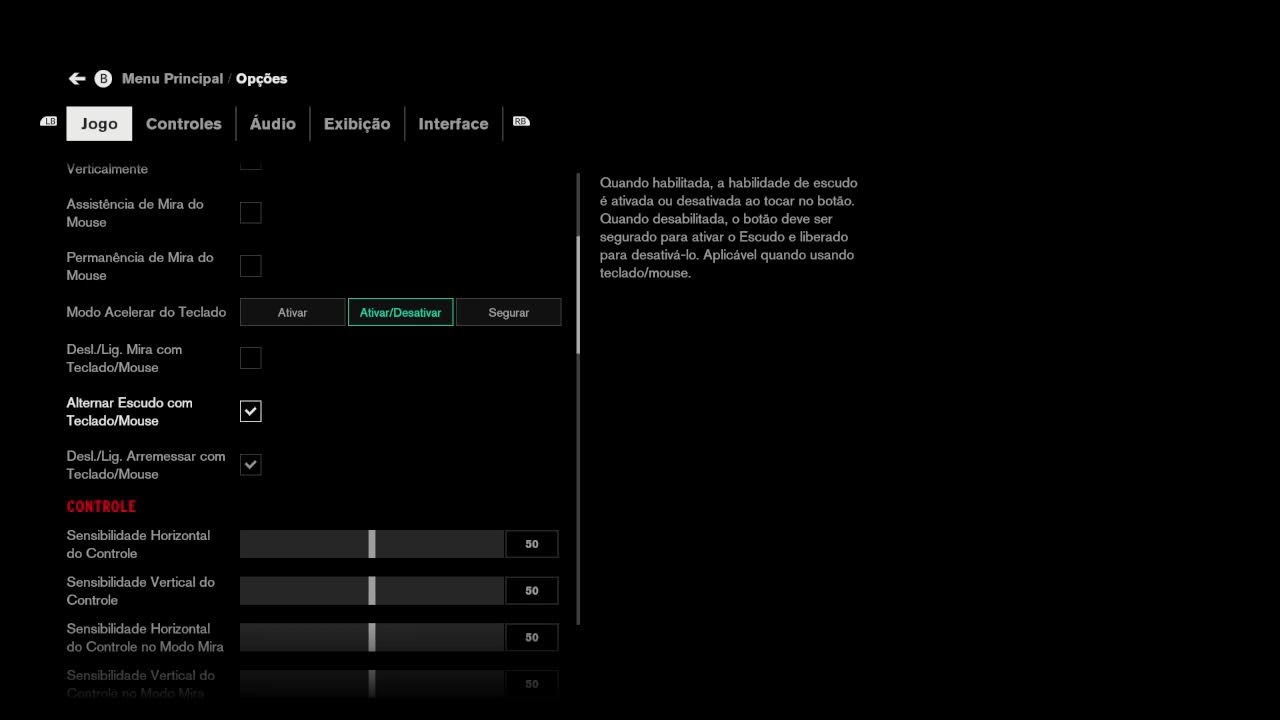Click the back arrow icon
This screenshot has width=1280, height=720.
point(77,79)
